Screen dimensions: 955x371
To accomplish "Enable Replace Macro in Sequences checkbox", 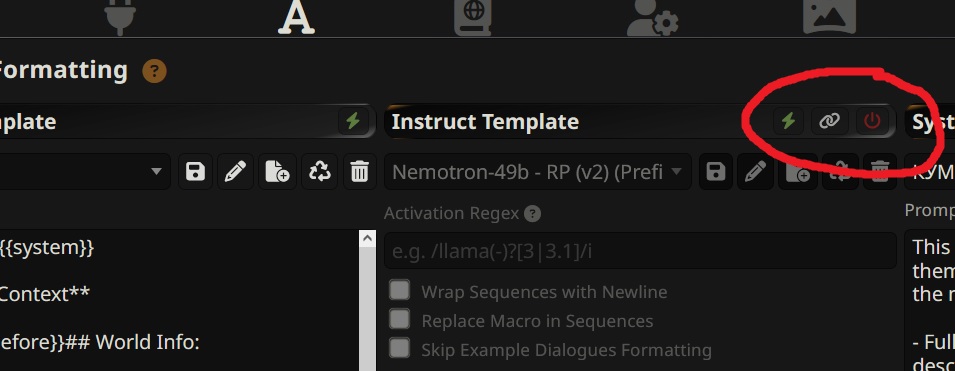I will point(399,319).
